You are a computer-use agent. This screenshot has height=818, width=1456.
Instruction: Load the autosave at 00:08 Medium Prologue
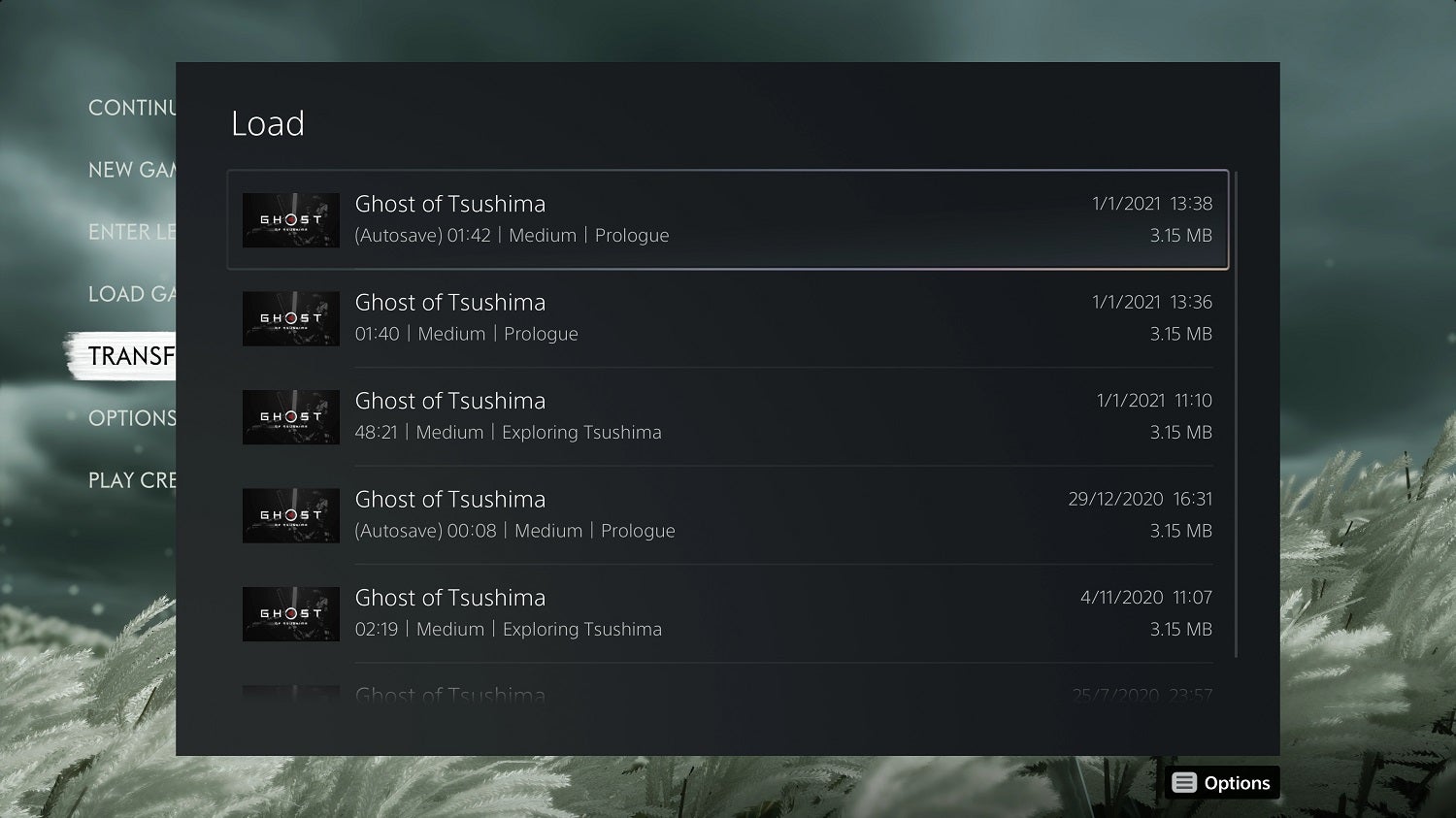728,515
